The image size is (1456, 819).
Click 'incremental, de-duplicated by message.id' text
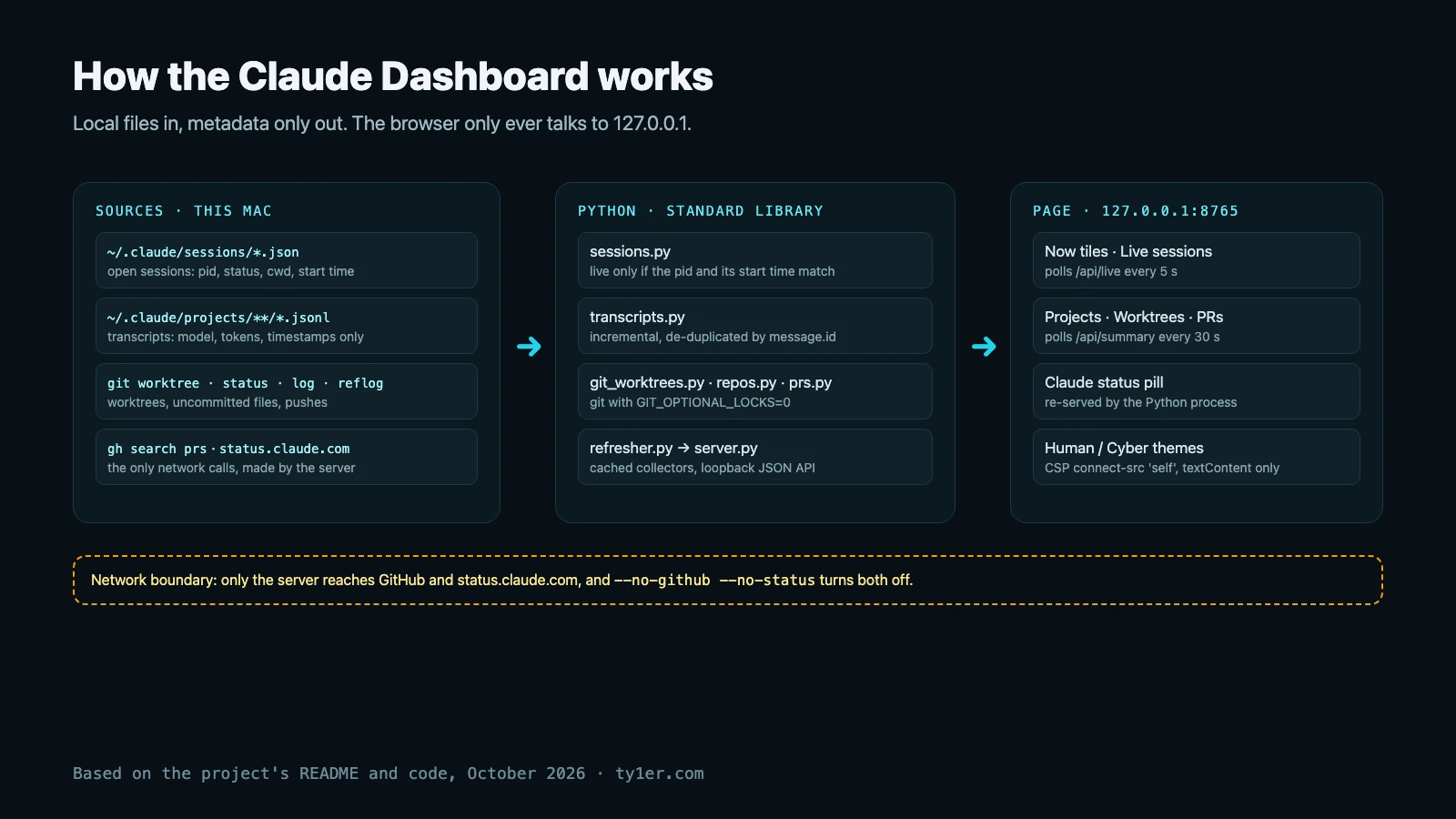point(713,337)
